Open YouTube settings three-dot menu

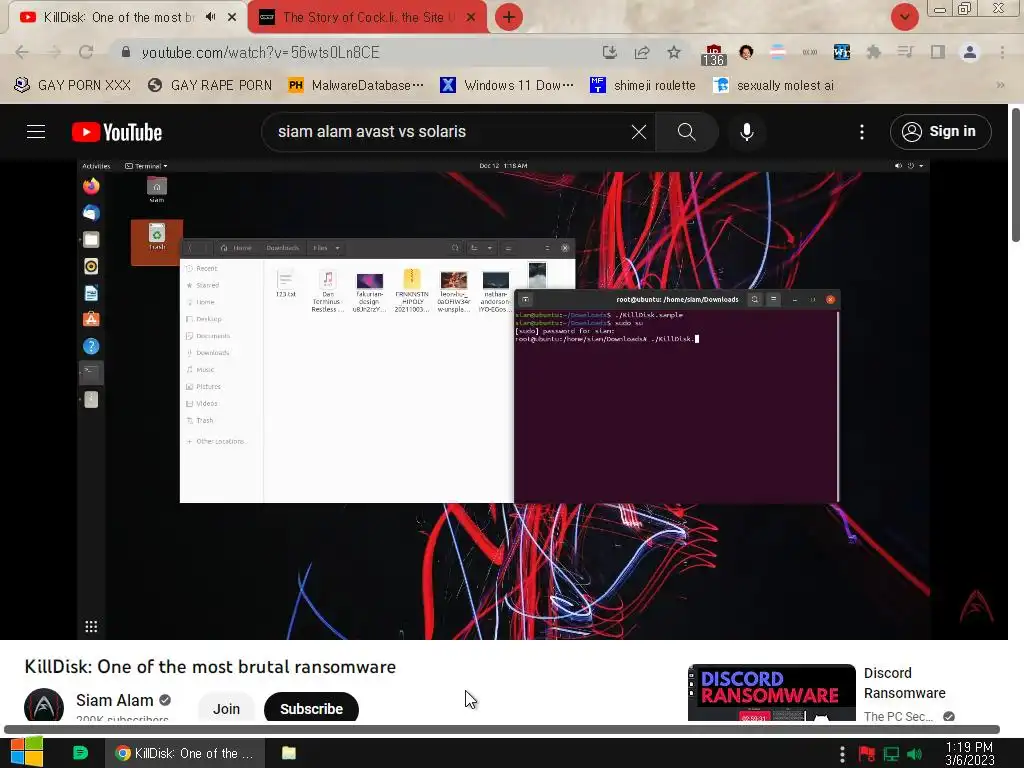pyautogui.click(x=861, y=132)
